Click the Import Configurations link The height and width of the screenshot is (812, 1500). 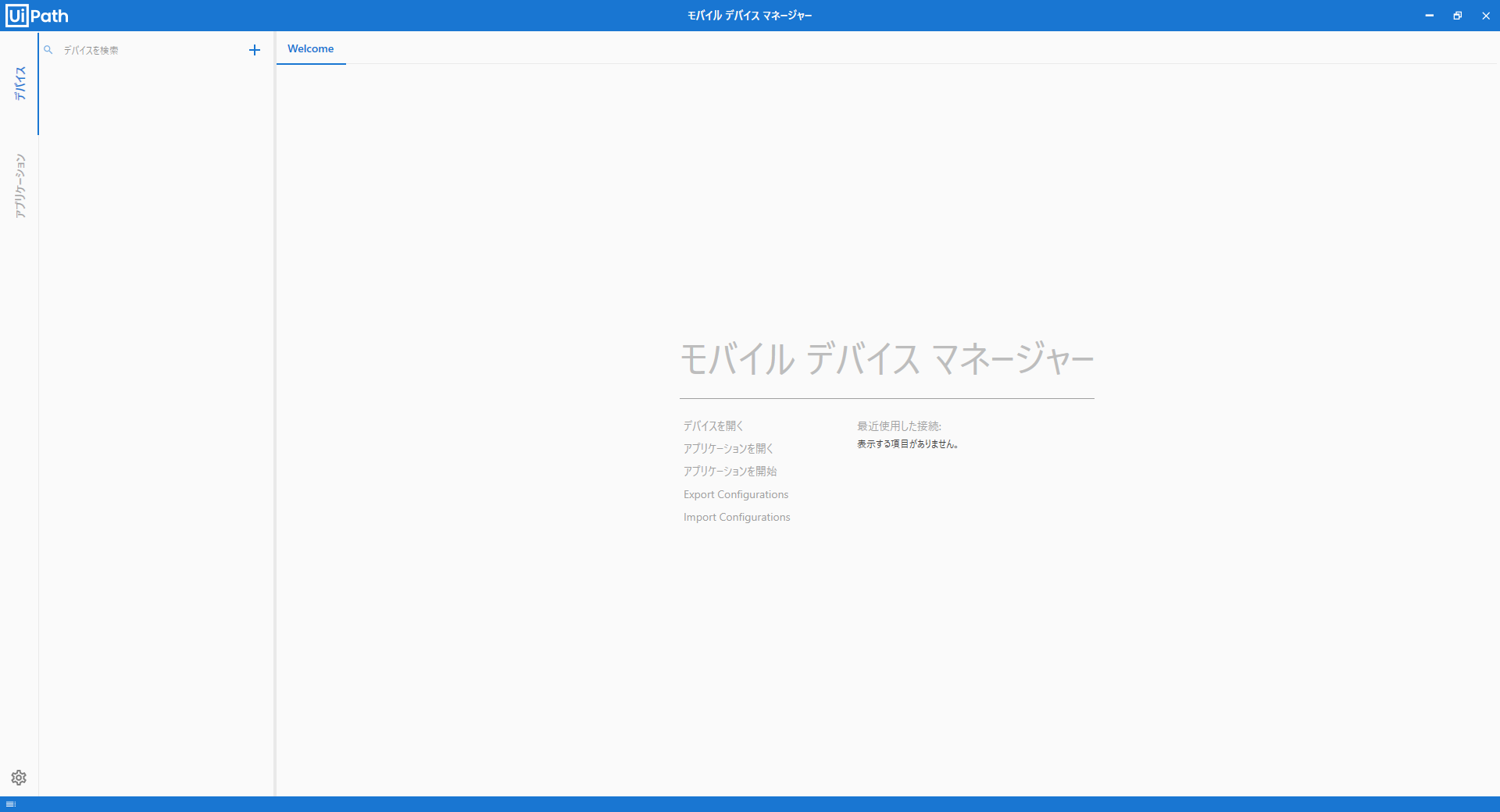click(737, 517)
